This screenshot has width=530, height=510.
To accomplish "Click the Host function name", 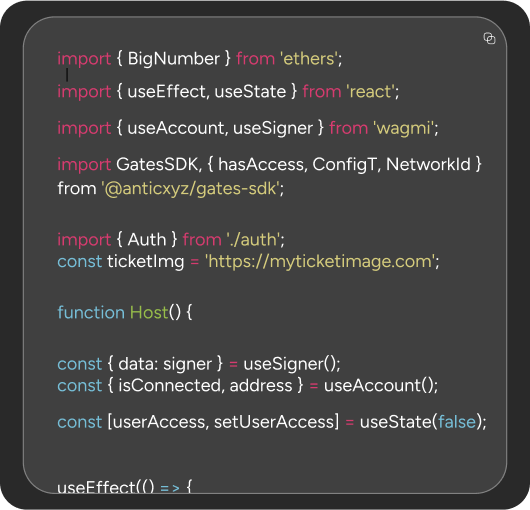I will coord(149,312).
